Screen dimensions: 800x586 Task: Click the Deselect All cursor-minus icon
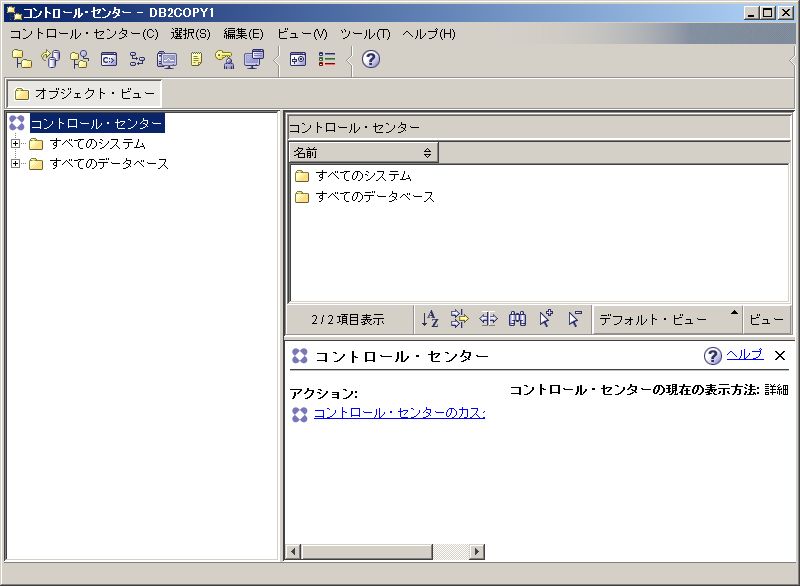coord(575,319)
